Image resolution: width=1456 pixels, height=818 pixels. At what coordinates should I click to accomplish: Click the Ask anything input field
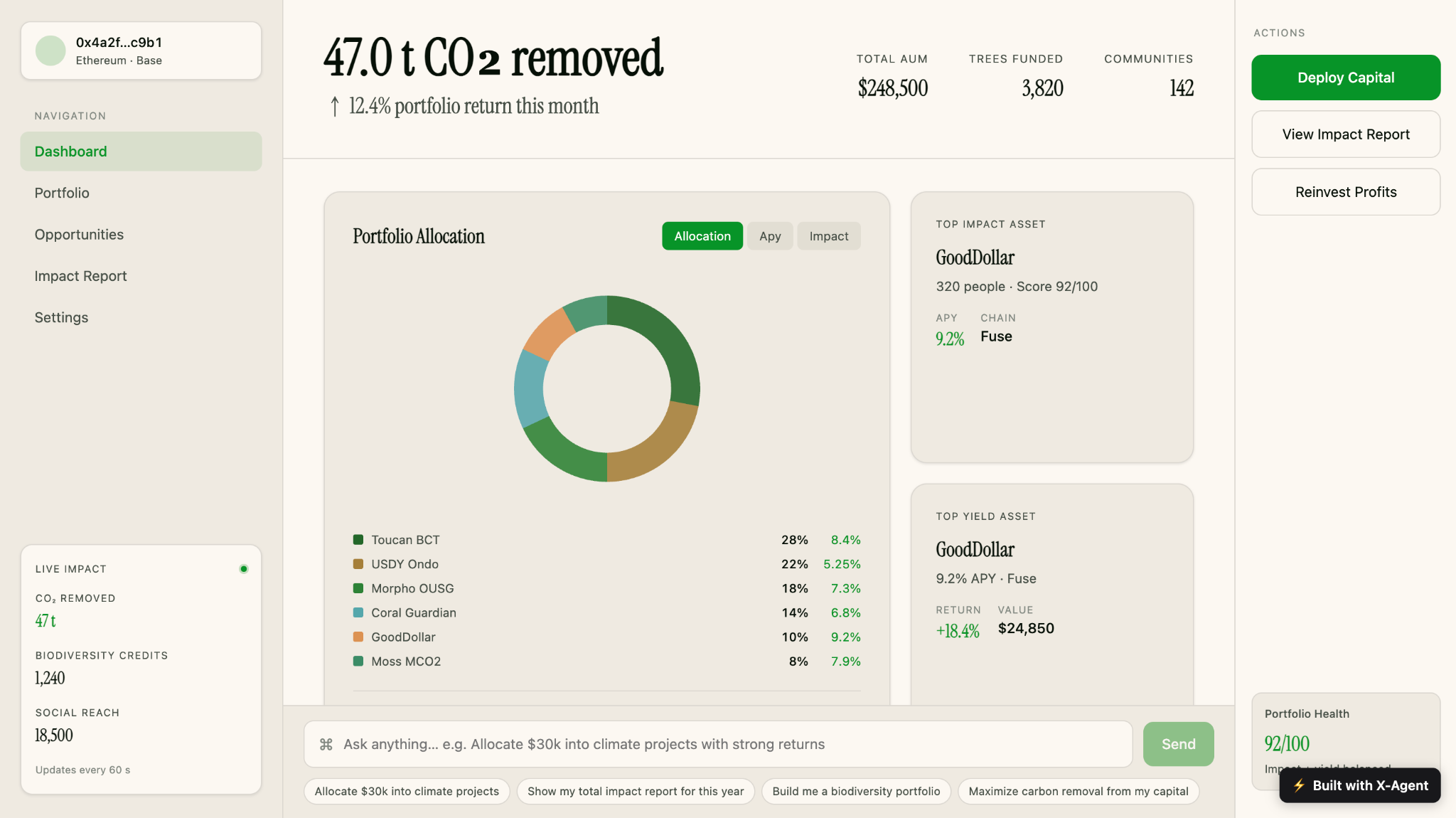coord(718,744)
